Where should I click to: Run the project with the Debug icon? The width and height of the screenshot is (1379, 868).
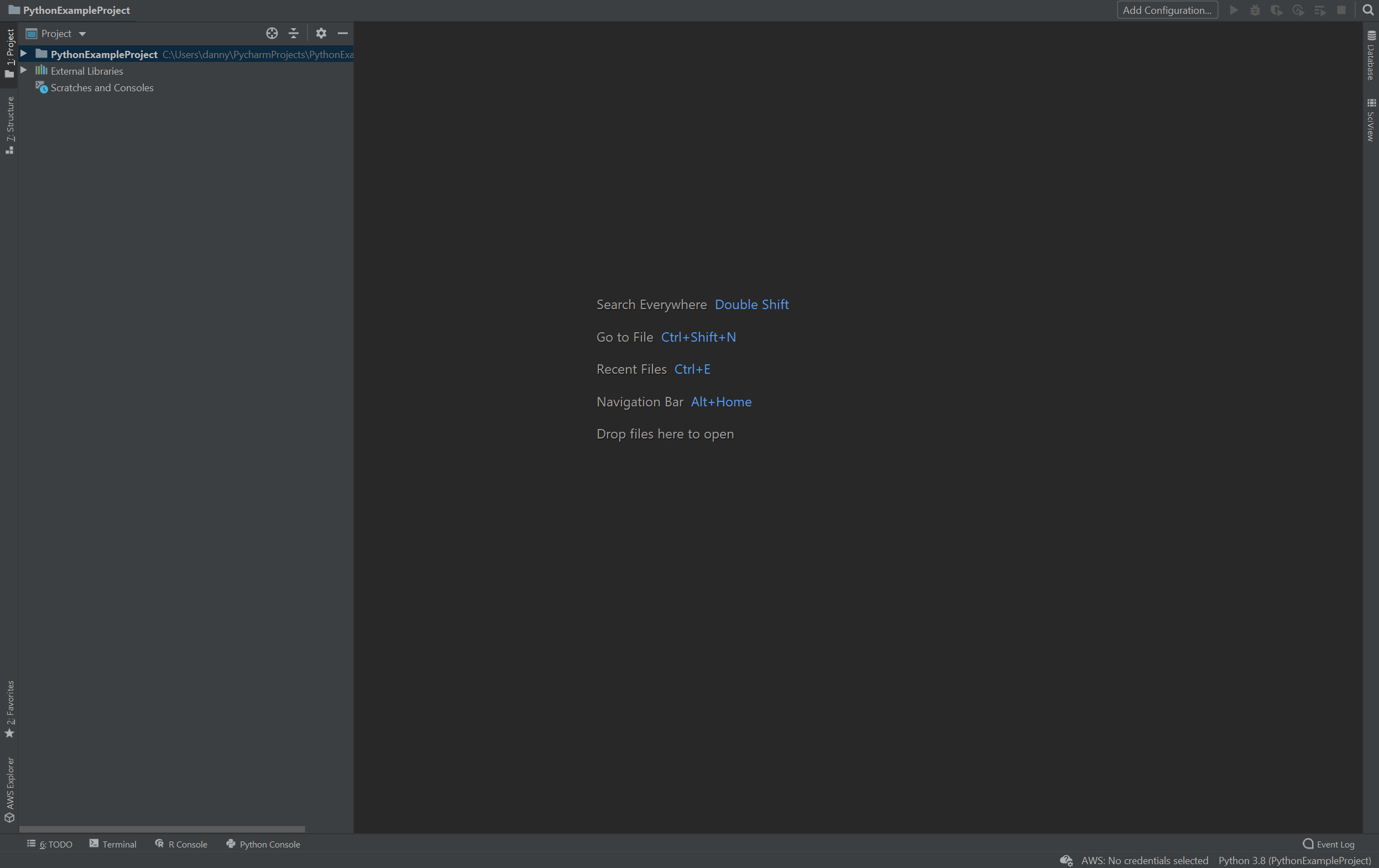[1255, 10]
